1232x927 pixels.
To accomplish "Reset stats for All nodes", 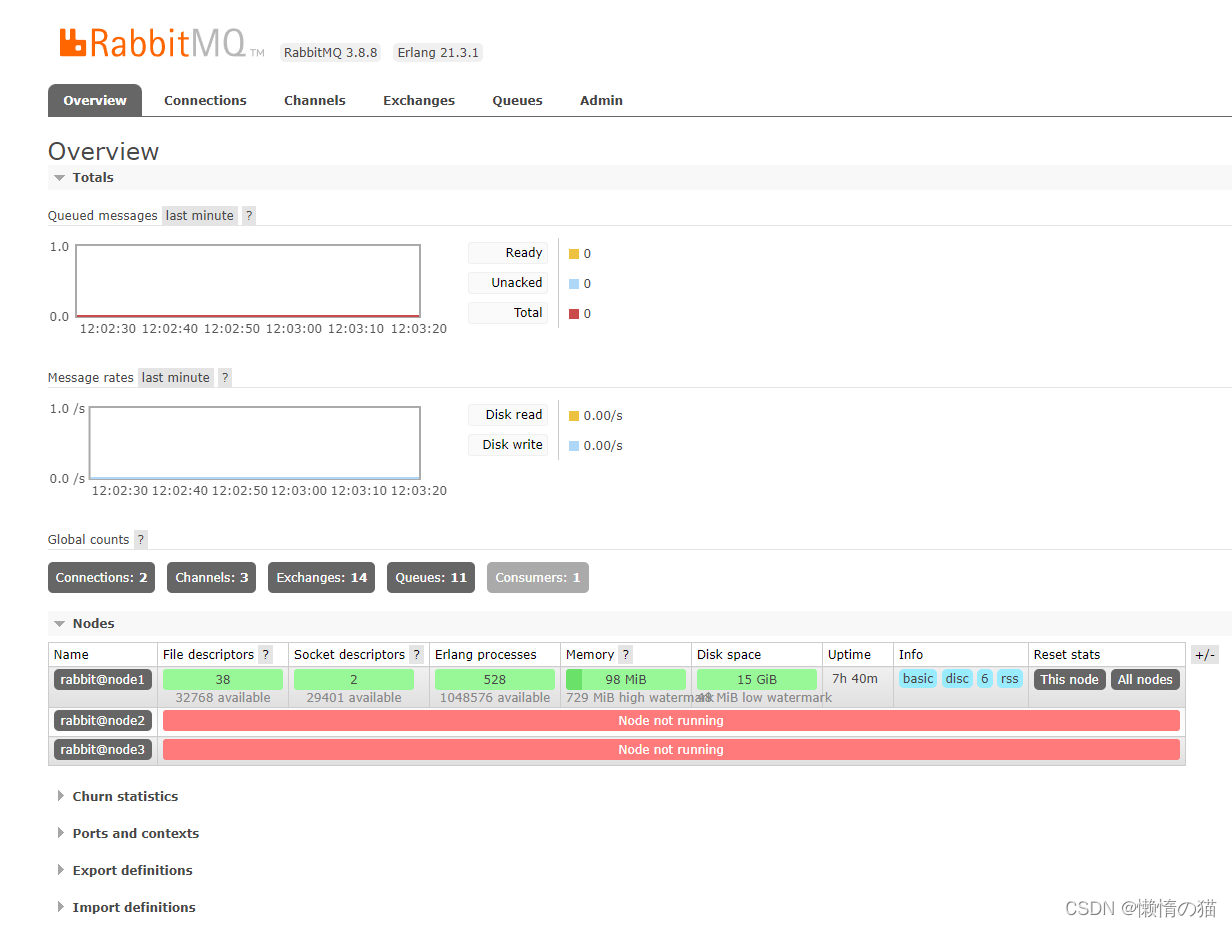I will (x=1145, y=679).
